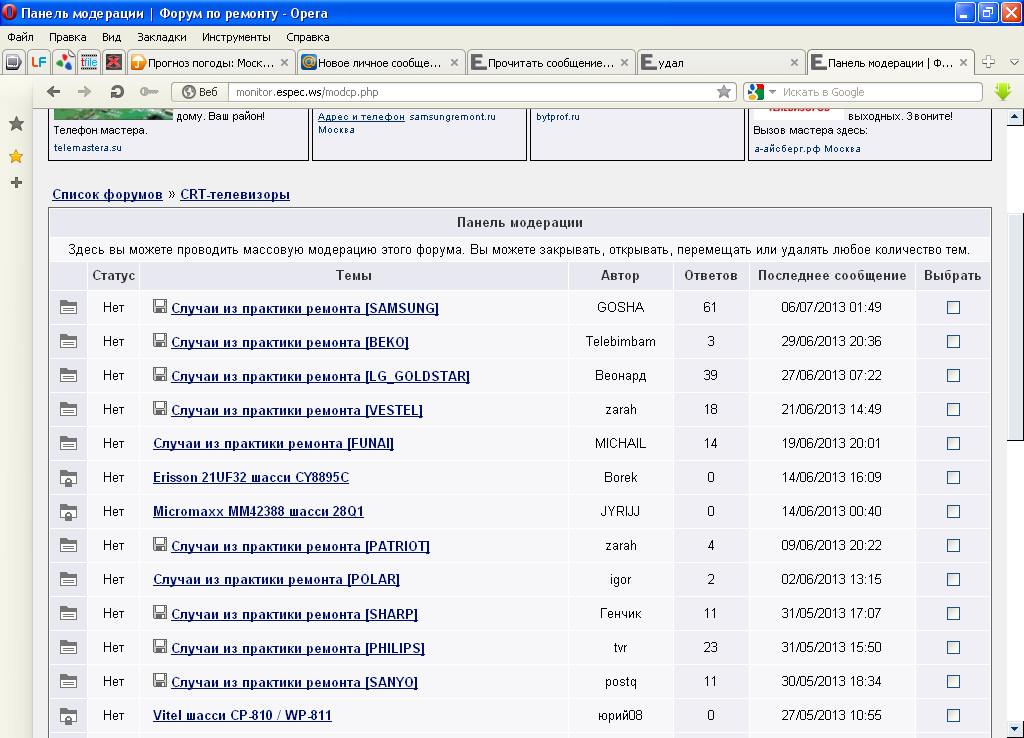Check the box for the PHILIPS topic
Image resolution: width=1024 pixels, height=738 pixels.
[953, 648]
